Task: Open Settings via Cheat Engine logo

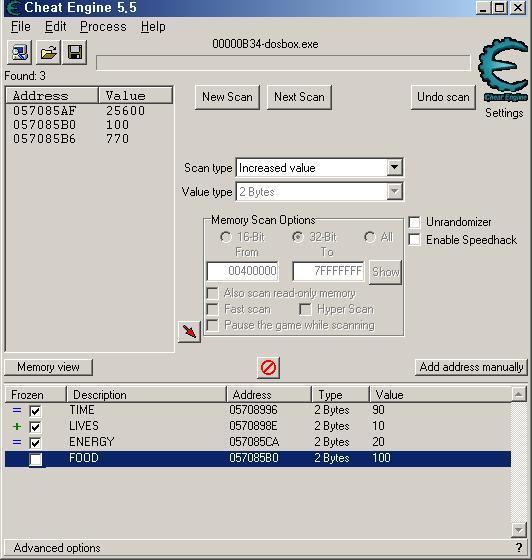Action: [x=503, y=69]
